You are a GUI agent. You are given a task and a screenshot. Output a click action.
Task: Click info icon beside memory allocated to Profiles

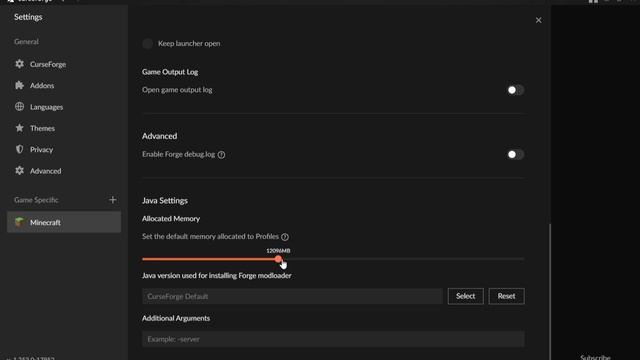(285, 237)
